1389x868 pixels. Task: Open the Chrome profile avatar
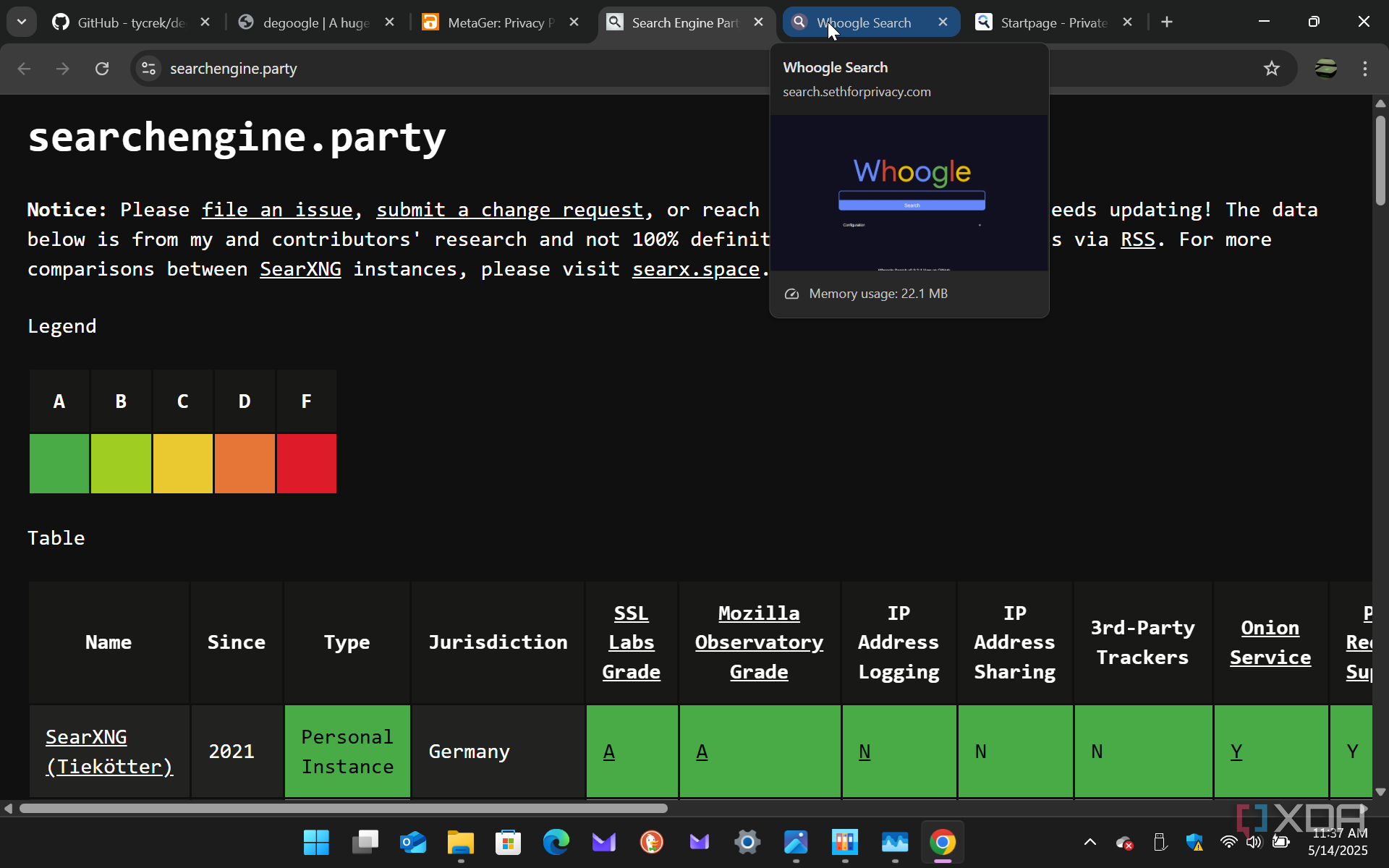point(1326,69)
